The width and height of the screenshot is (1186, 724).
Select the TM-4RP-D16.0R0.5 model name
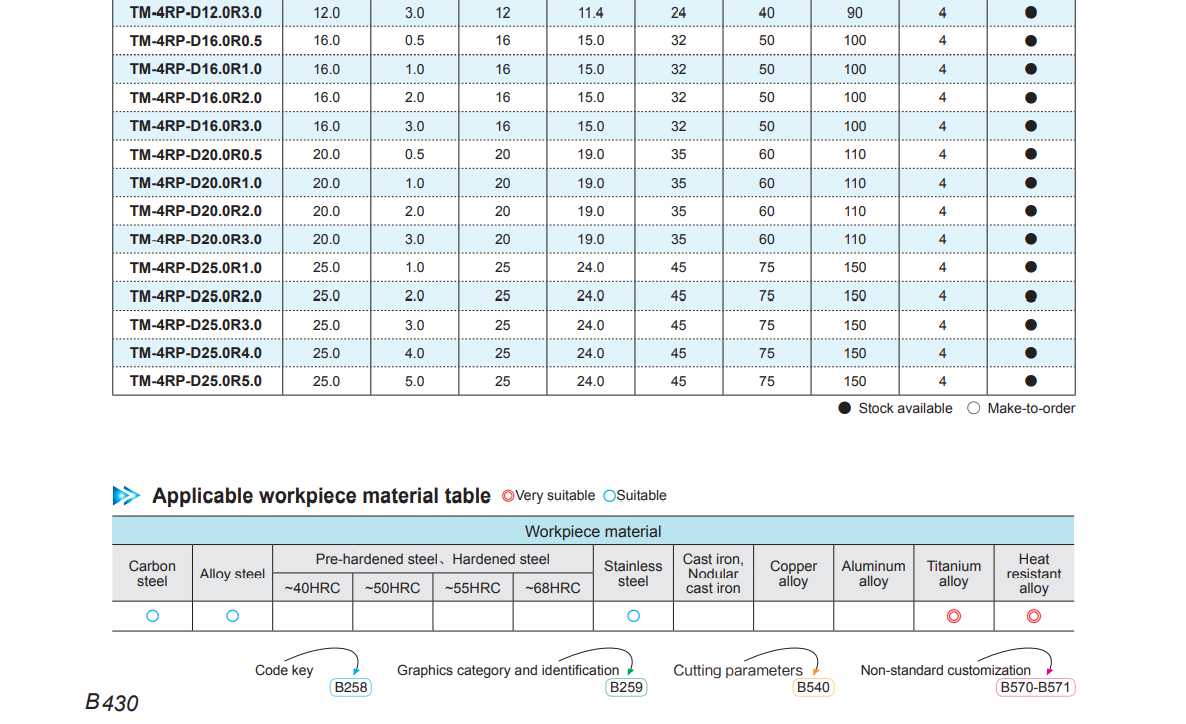196,41
